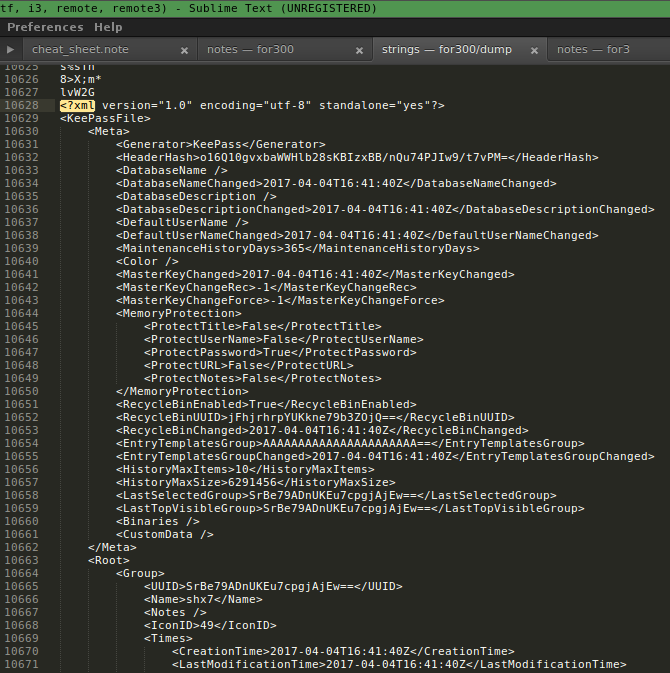Click the ProtectPassword True line
The width and height of the screenshot is (670, 673).
[280, 352]
